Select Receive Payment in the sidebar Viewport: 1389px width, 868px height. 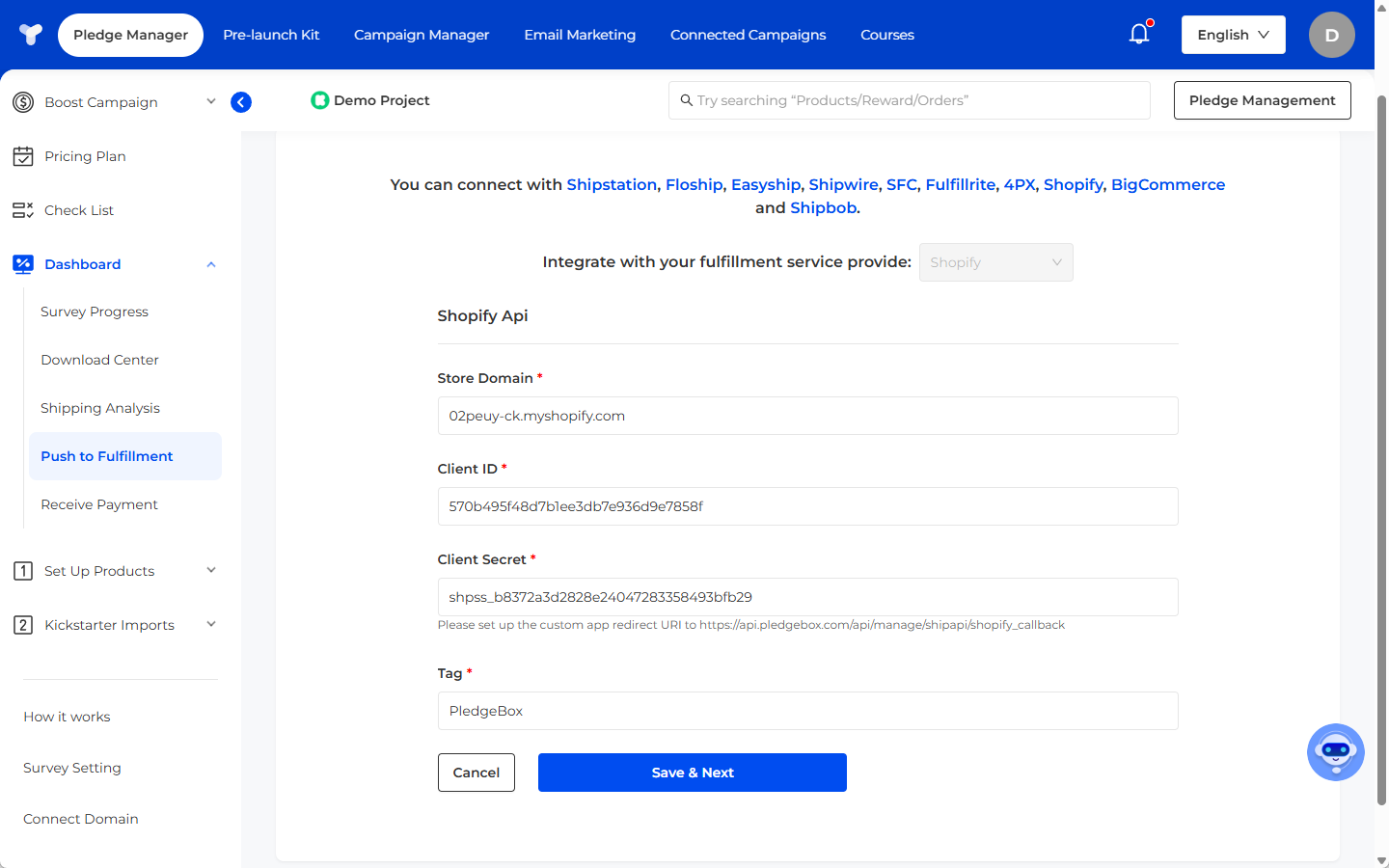[x=99, y=504]
